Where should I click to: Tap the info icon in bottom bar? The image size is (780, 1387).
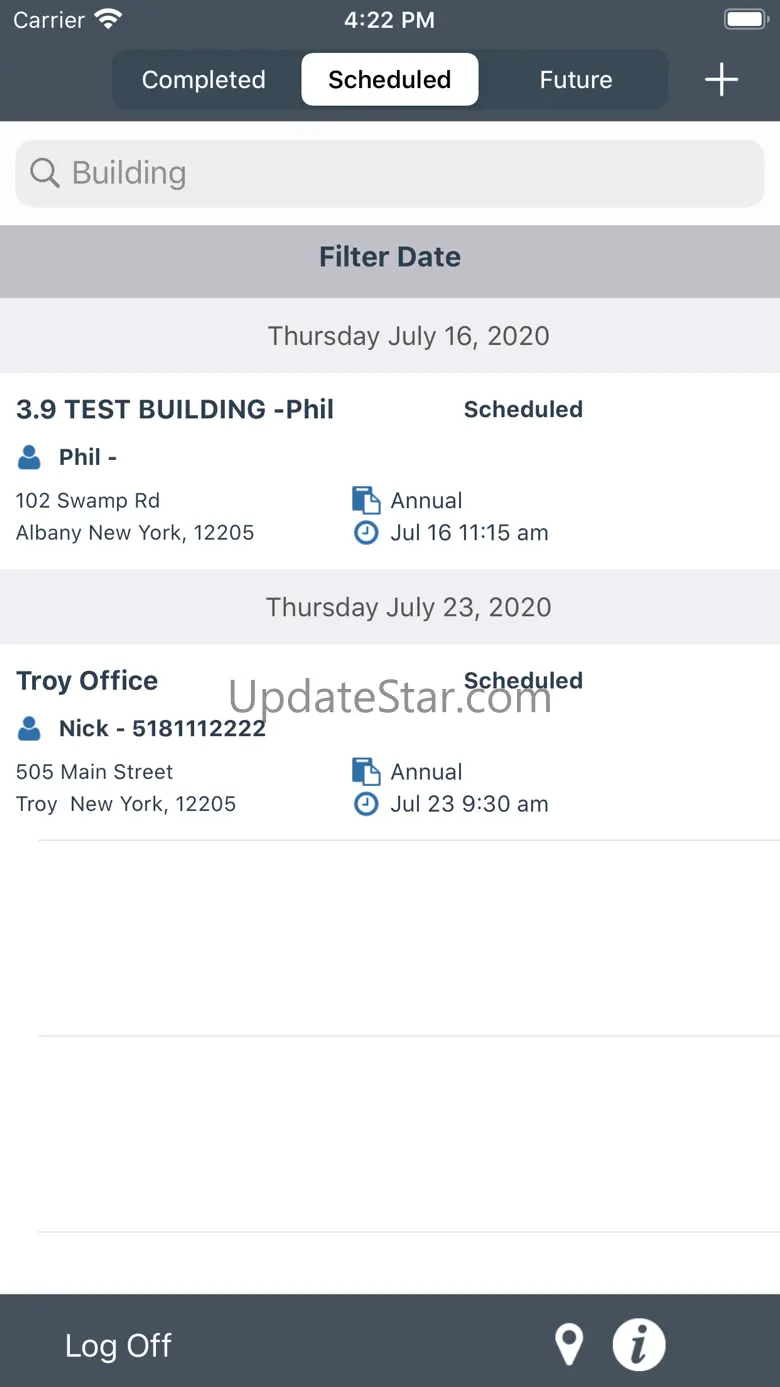coord(639,1345)
